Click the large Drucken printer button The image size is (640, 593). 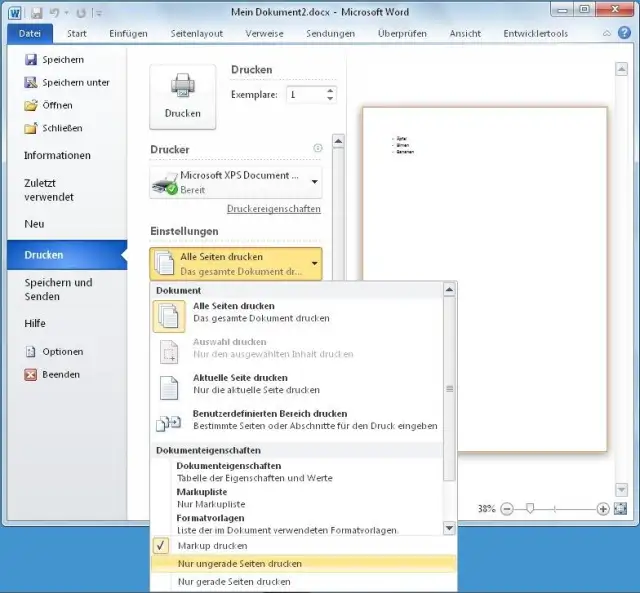182,97
